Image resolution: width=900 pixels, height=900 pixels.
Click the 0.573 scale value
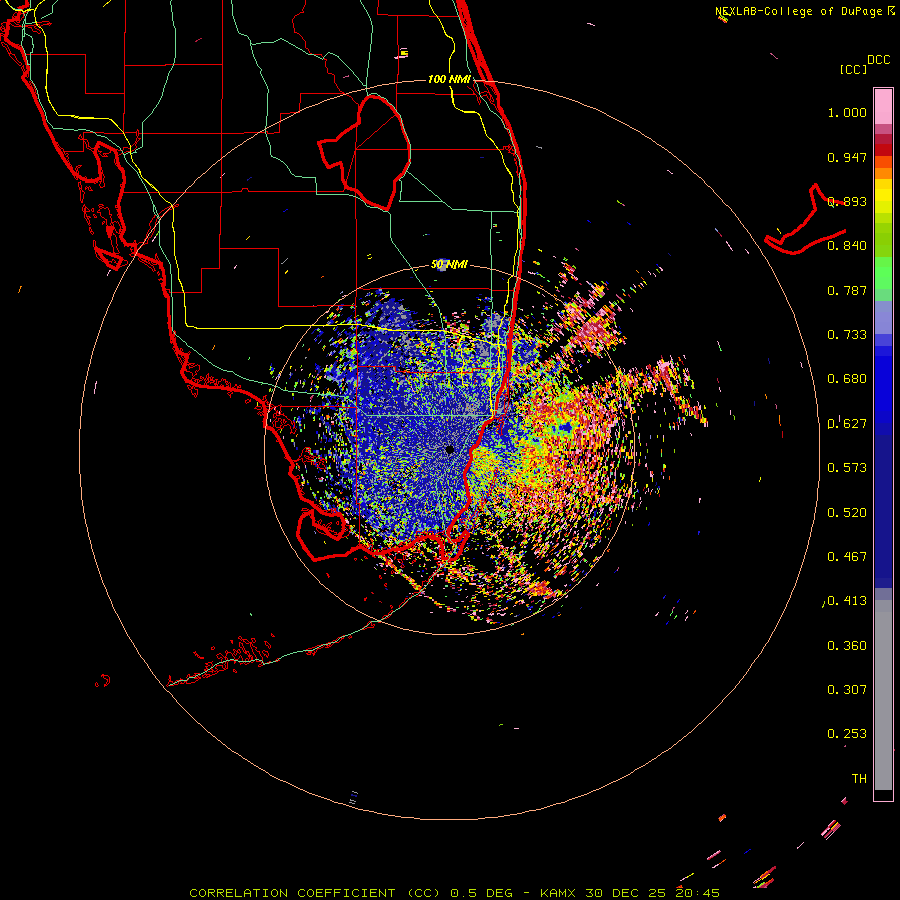pyautogui.click(x=847, y=468)
